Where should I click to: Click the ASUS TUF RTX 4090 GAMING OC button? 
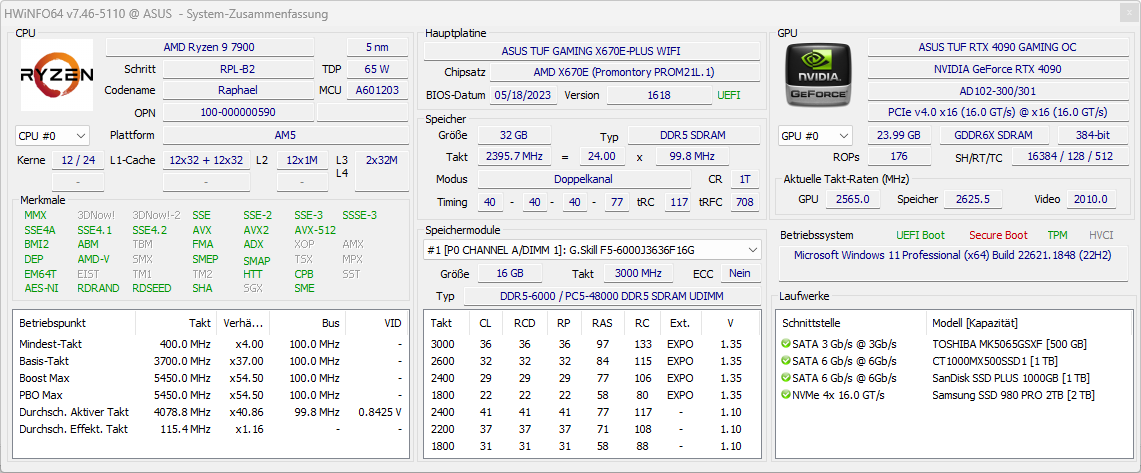(997, 47)
